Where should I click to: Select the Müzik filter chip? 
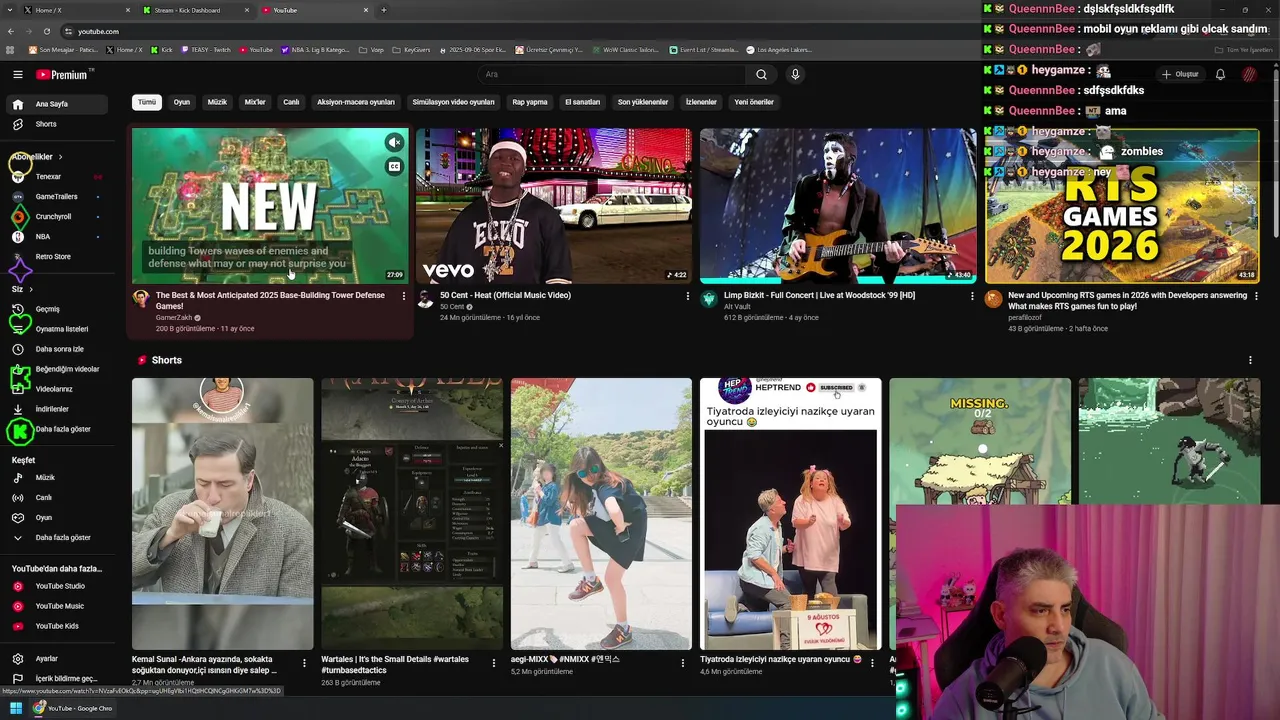pyautogui.click(x=217, y=102)
